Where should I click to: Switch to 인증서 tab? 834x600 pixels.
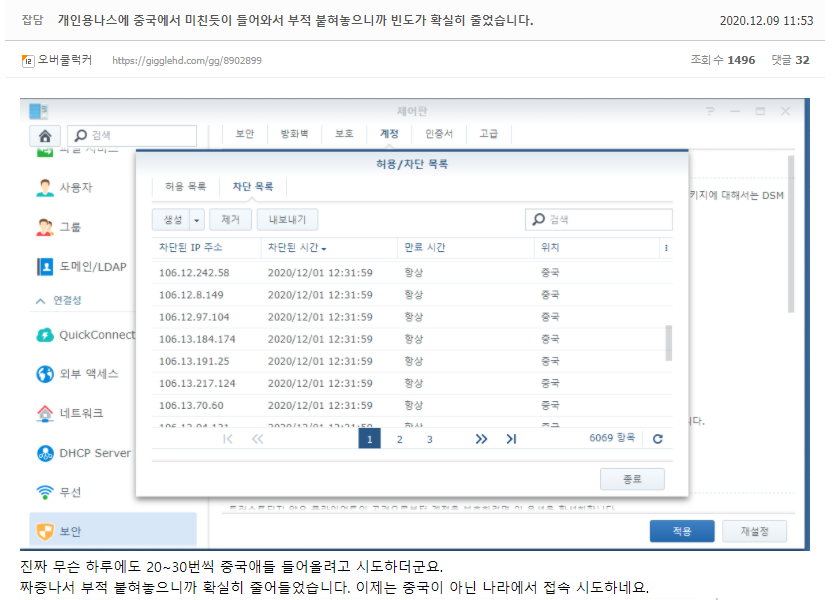point(439,134)
